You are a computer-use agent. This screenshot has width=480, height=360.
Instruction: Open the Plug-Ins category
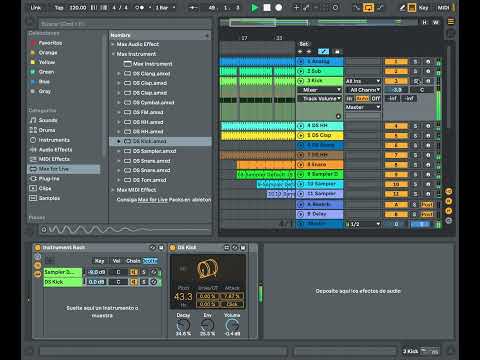[49, 179]
